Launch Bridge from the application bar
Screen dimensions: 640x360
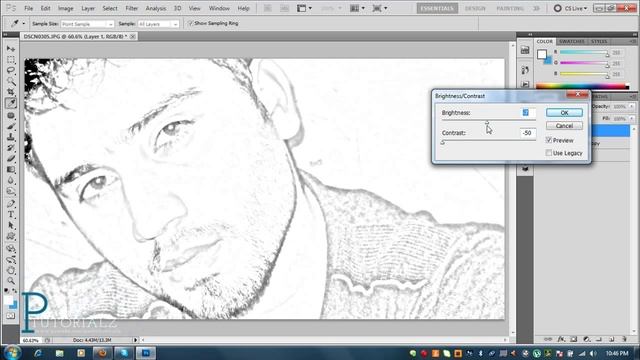click(267, 8)
